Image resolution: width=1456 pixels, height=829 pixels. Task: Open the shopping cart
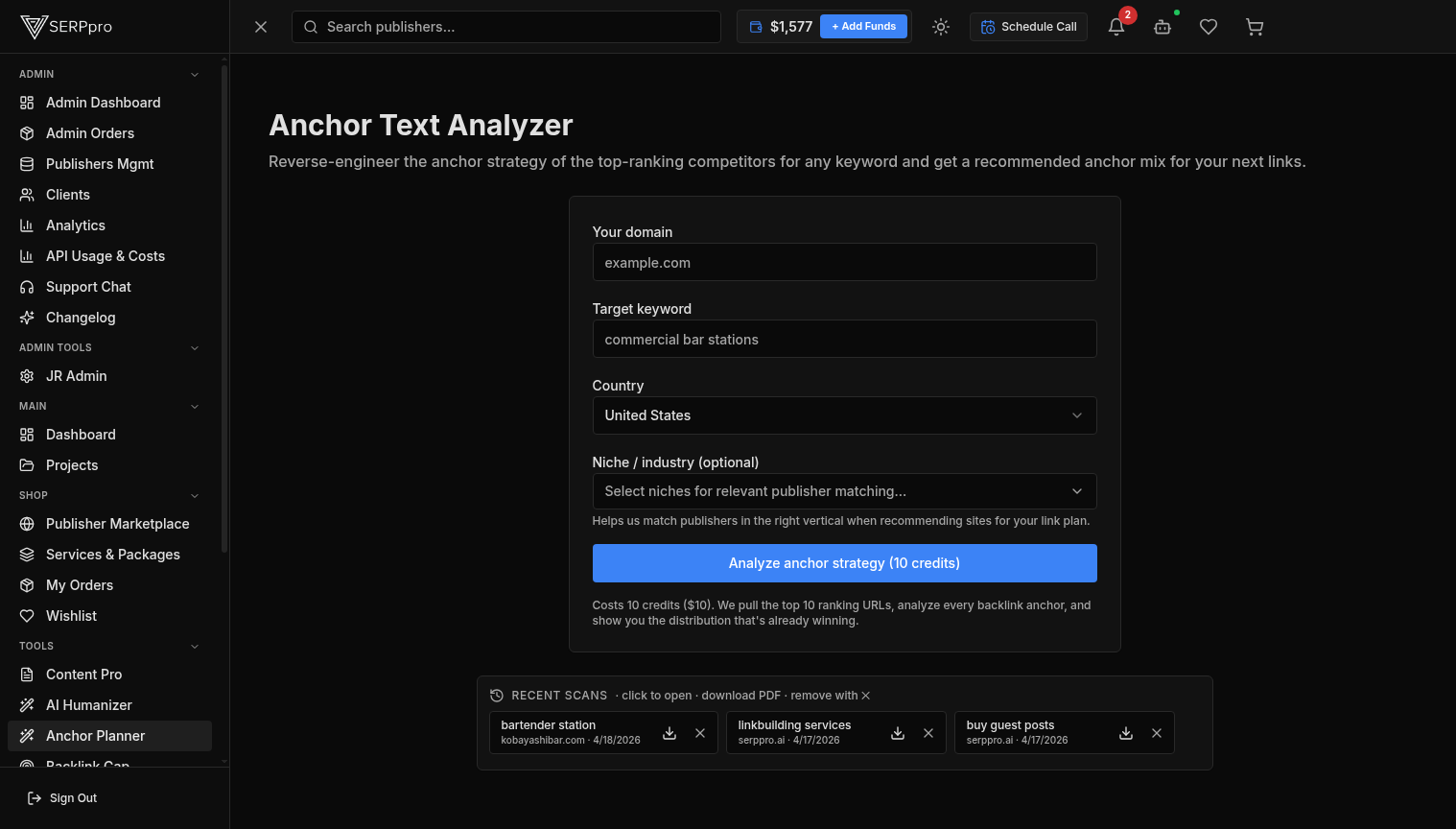pyautogui.click(x=1255, y=26)
